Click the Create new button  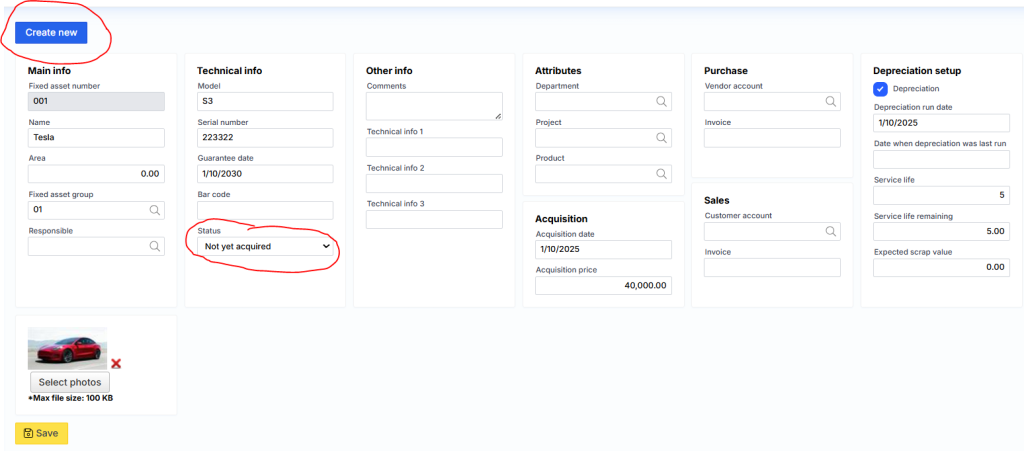(x=51, y=33)
